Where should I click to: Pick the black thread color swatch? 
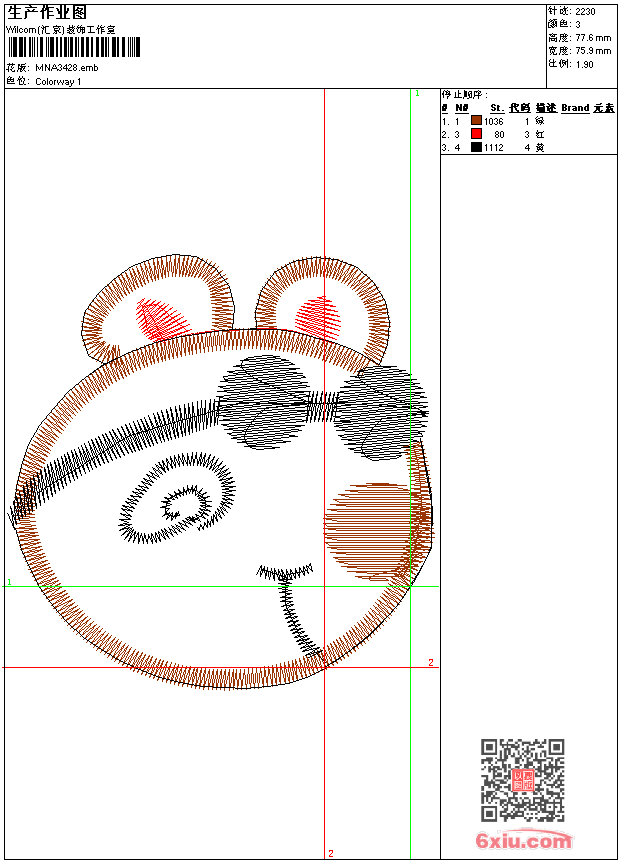[x=476, y=147]
